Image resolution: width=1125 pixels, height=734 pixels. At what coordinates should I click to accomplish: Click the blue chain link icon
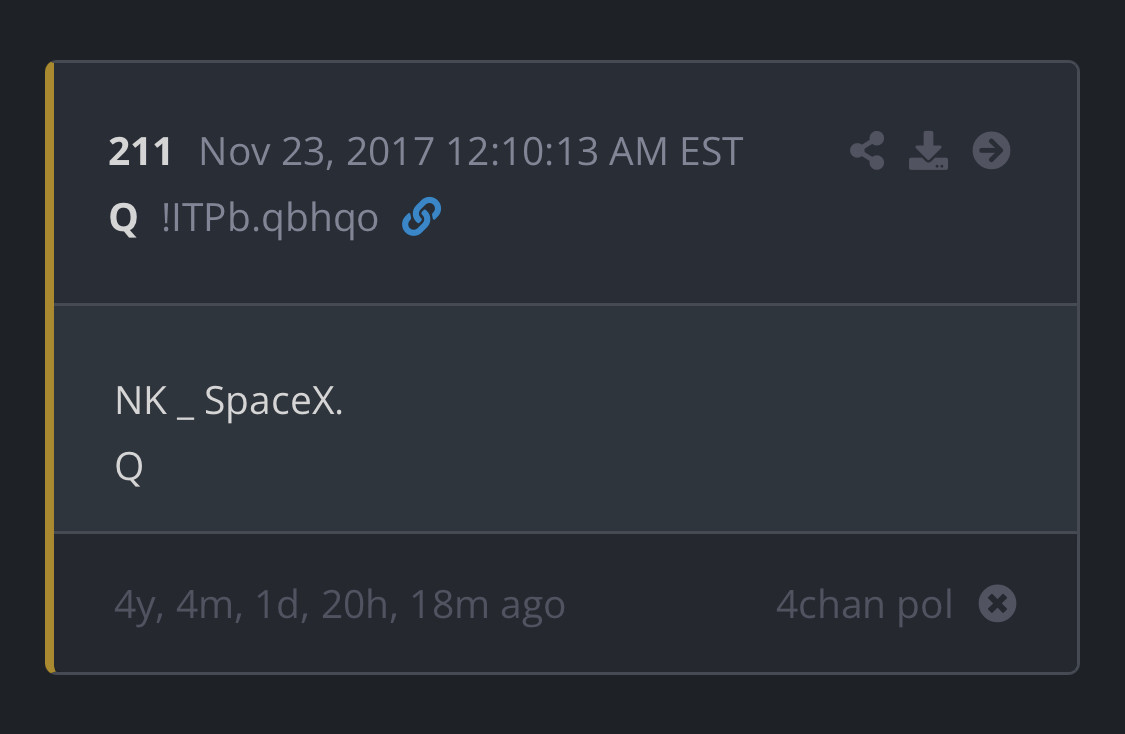(421, 217)
